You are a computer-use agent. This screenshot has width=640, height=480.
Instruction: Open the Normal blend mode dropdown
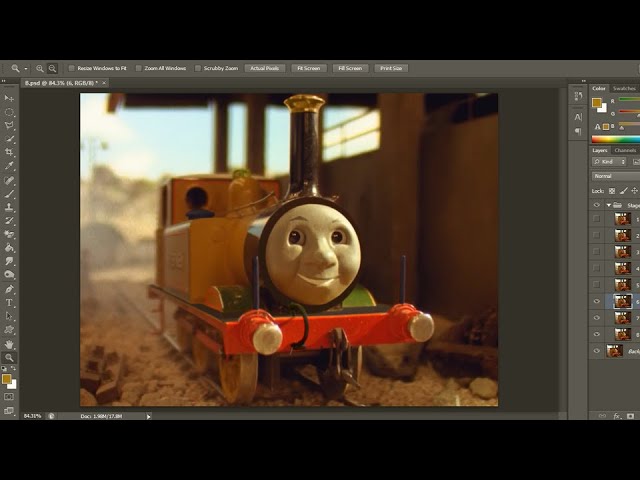tap(616, 176)
